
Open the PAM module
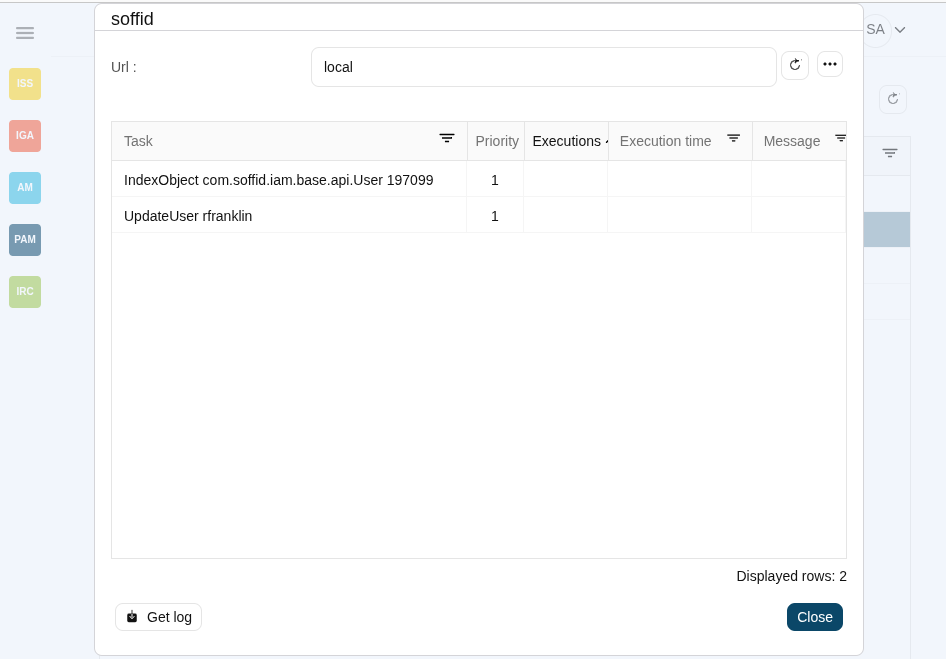pyautogui.click(x=25, y=240)
